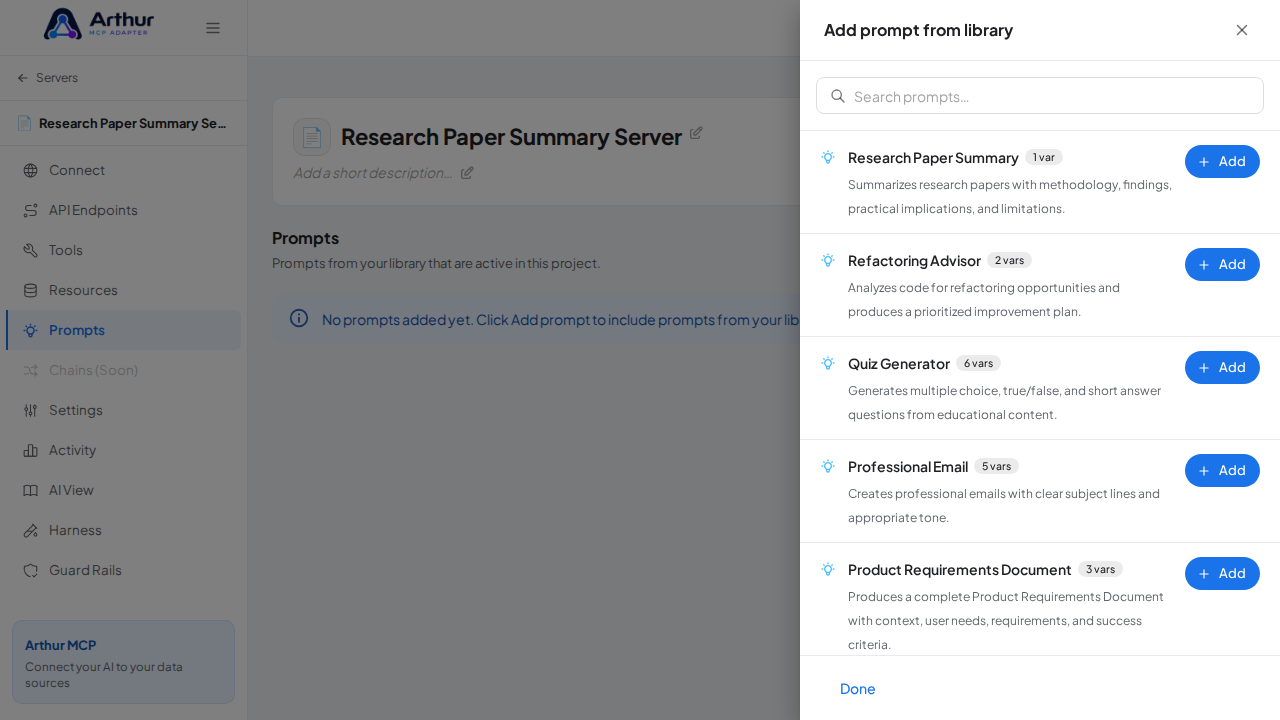The height and width of the screenshot is (720, 1280).
Task: Click the Prompts section heading
Action: [305, 238]
